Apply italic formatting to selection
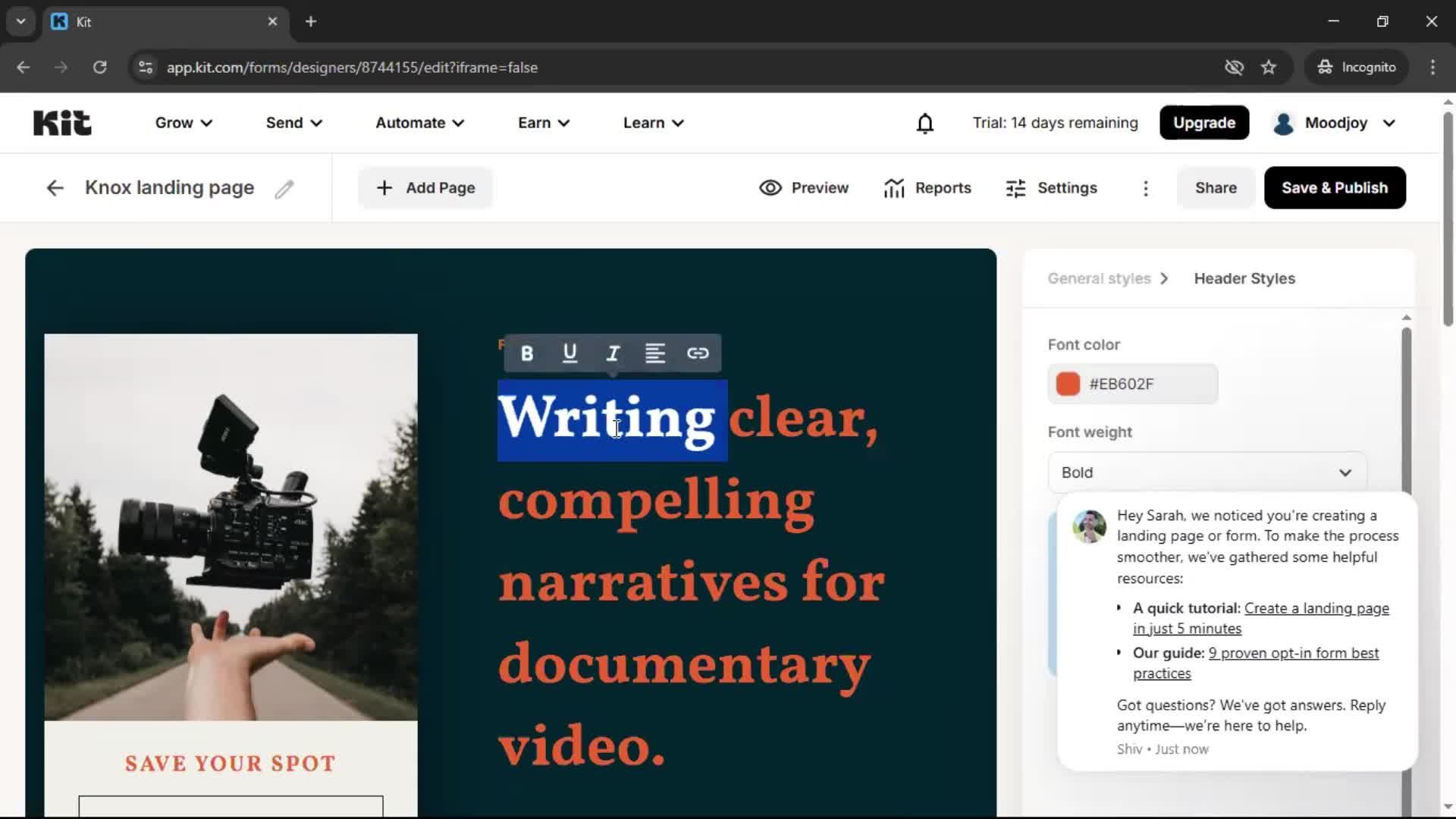This screenshot has width=1456, height=819. pos(612,353)
